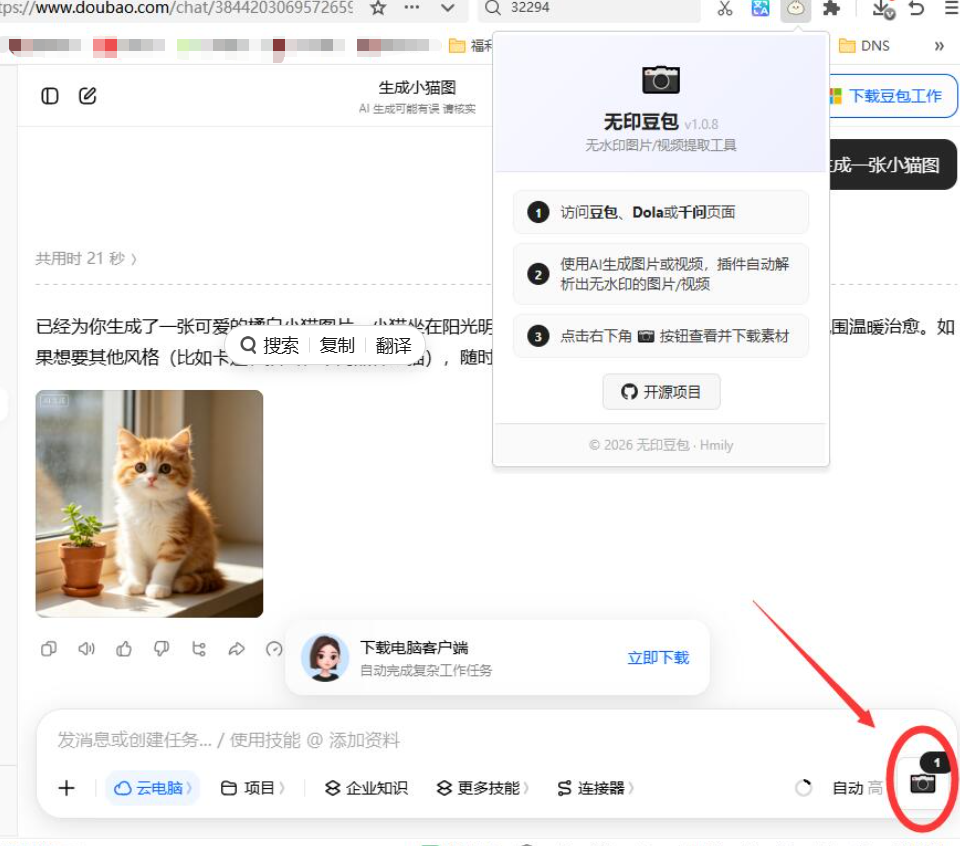The image size is (960, 846).
Task: Click the undo arrow toolbar icon
Action: (x=917, y=8)
